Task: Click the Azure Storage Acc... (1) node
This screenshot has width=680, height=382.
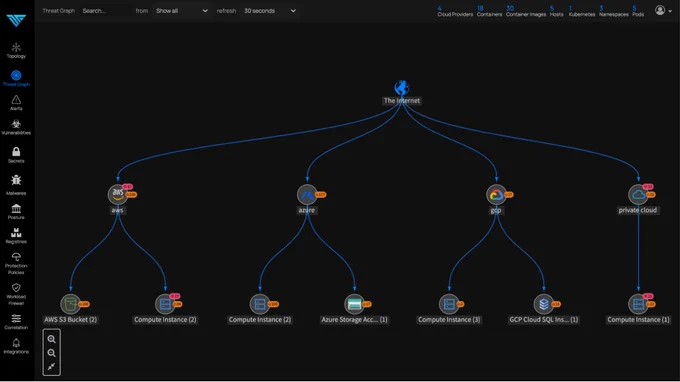Action: [x=354, y=304]
